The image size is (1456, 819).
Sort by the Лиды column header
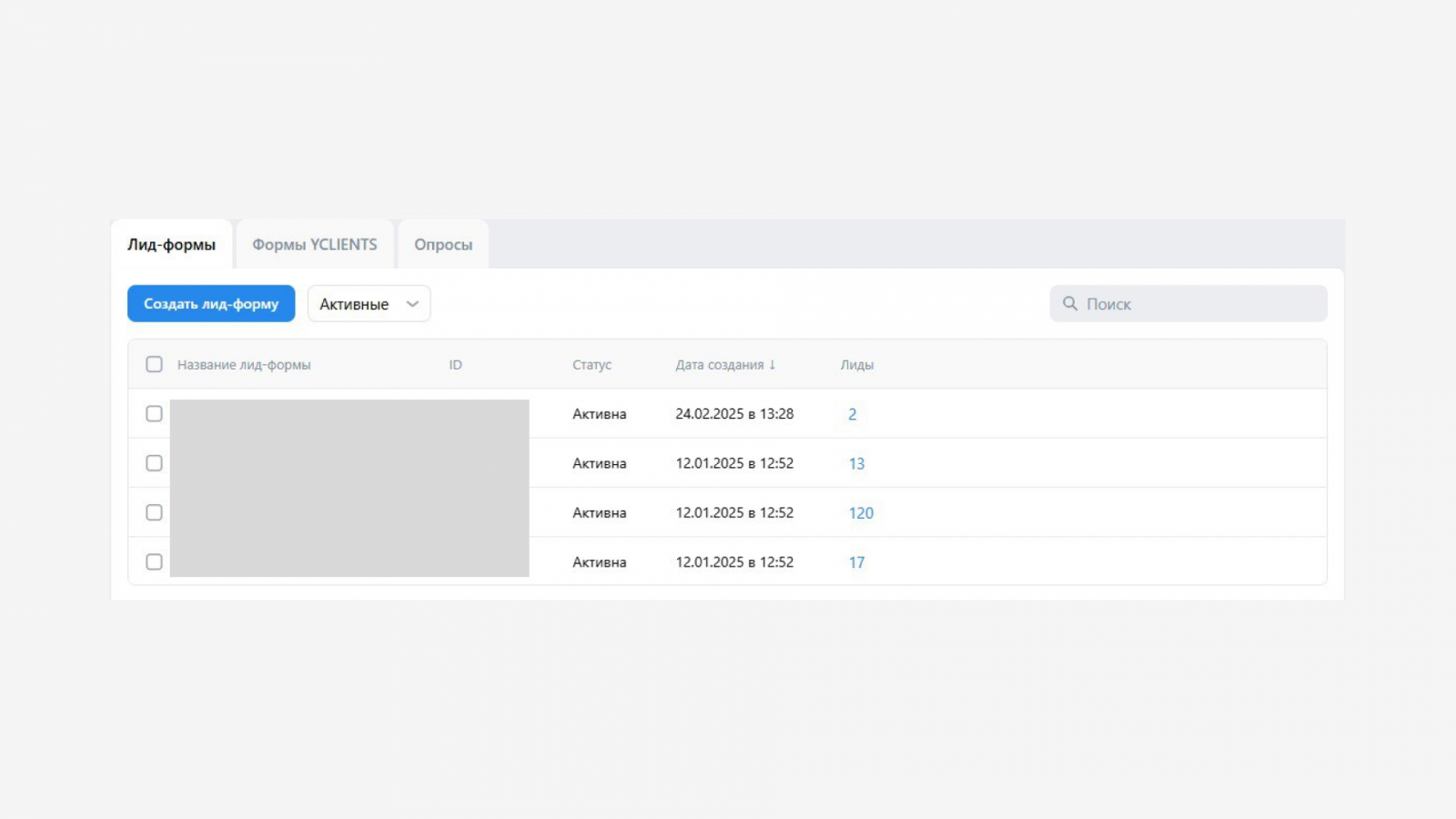[856, 365]
